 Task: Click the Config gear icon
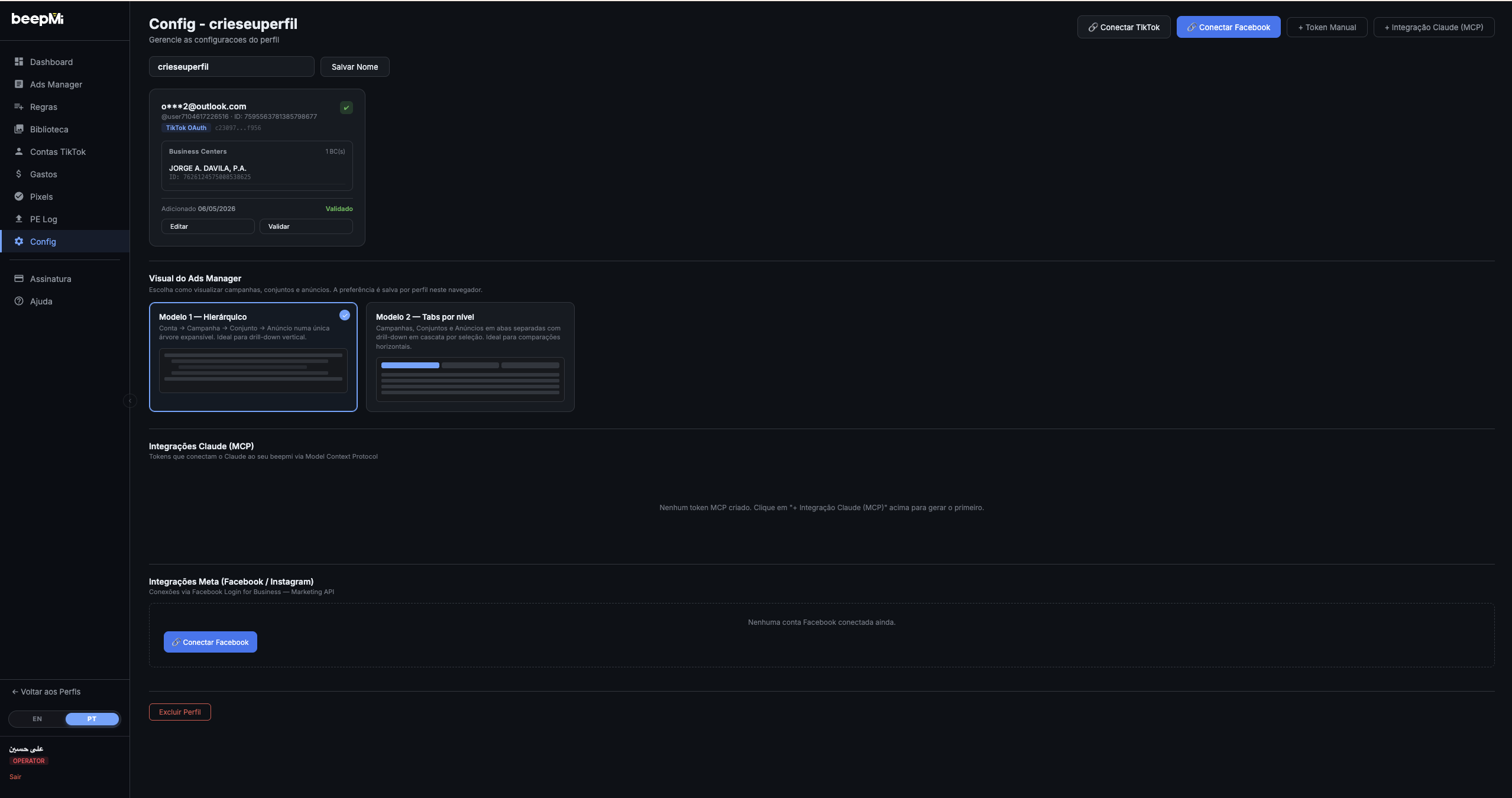pos(19,241)
